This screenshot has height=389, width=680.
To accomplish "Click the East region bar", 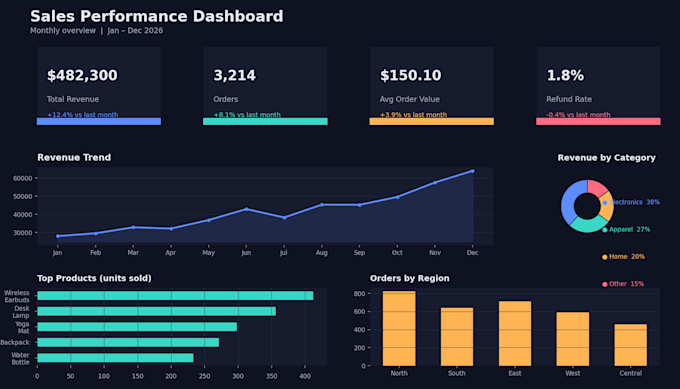I will (515, 333).
